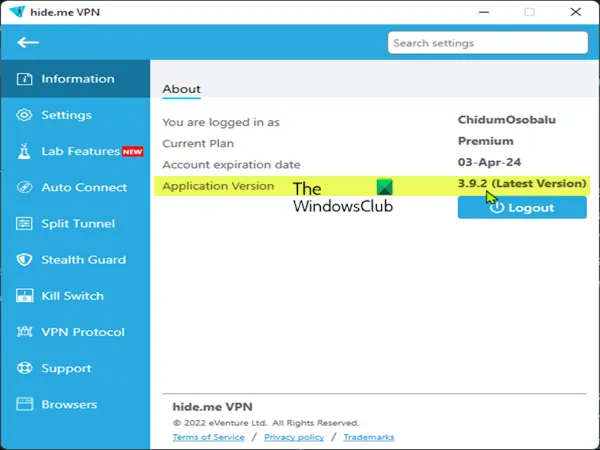This screenshot has width=600, height=450.
Task: Minimize the hide.me VPN window
Action: tap(484, 12)
